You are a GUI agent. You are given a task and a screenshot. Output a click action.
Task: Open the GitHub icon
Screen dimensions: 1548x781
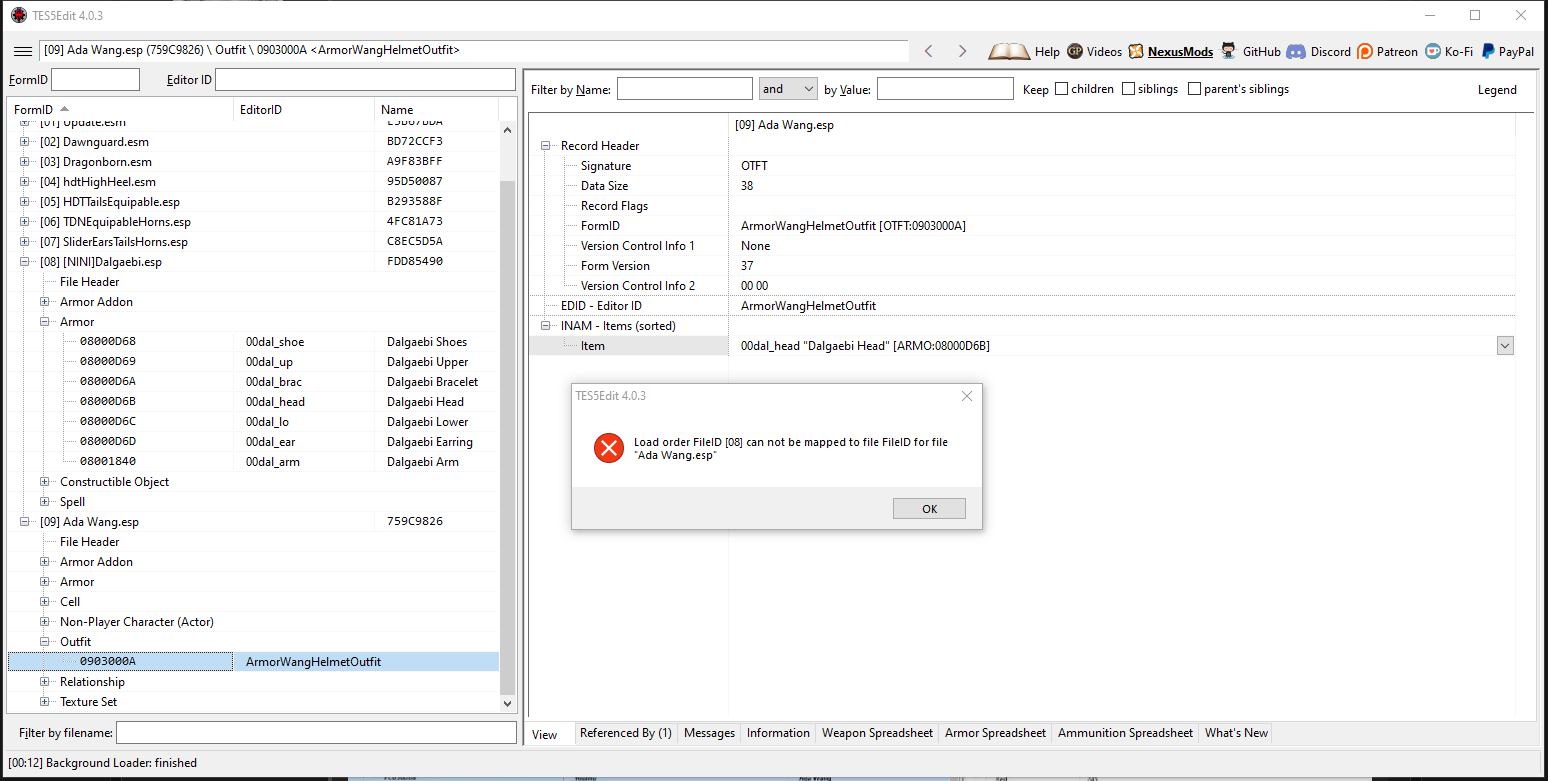click(x=1229, y=51)
